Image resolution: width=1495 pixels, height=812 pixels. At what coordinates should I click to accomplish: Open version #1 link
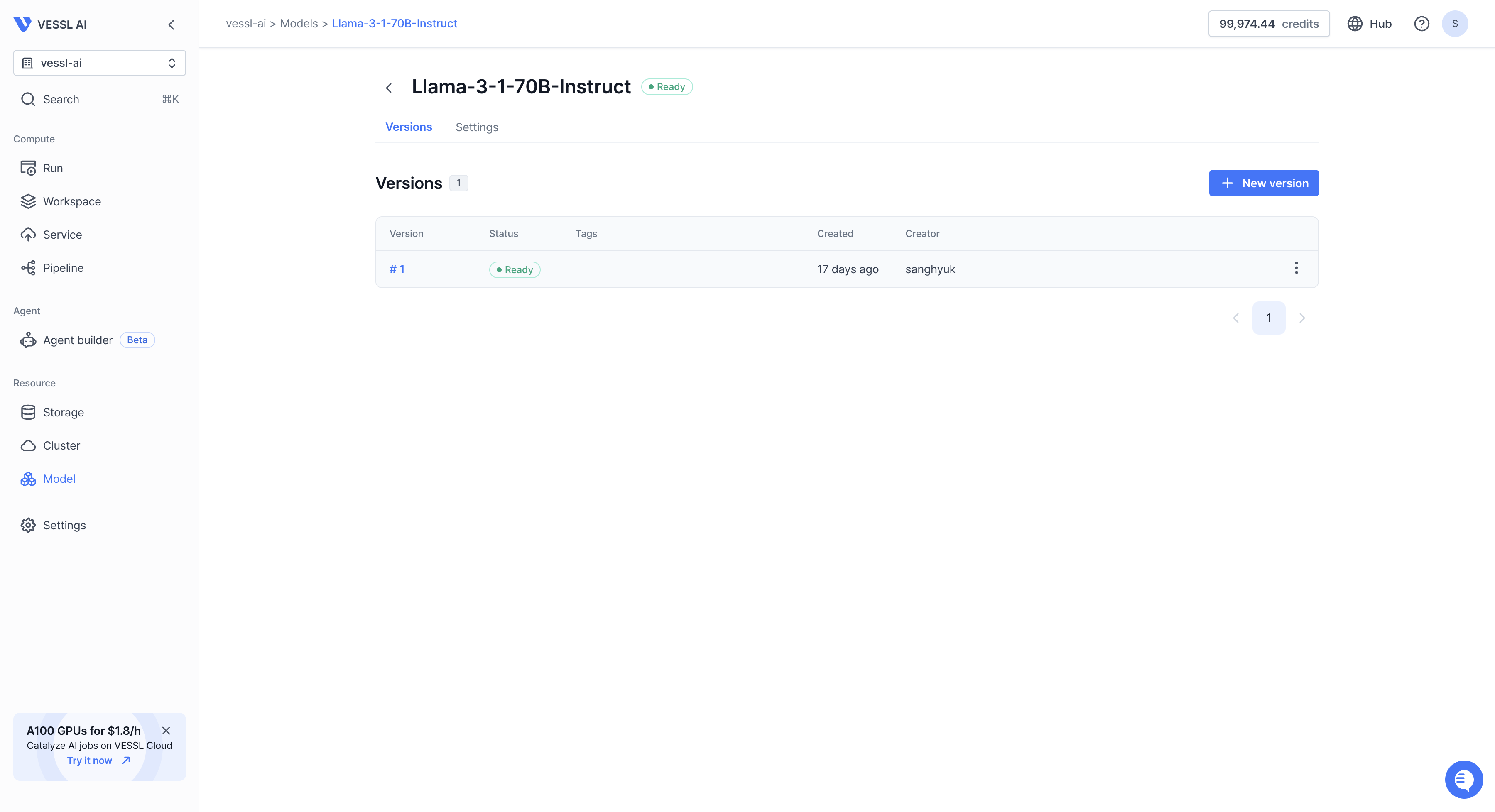click(397, 269)
